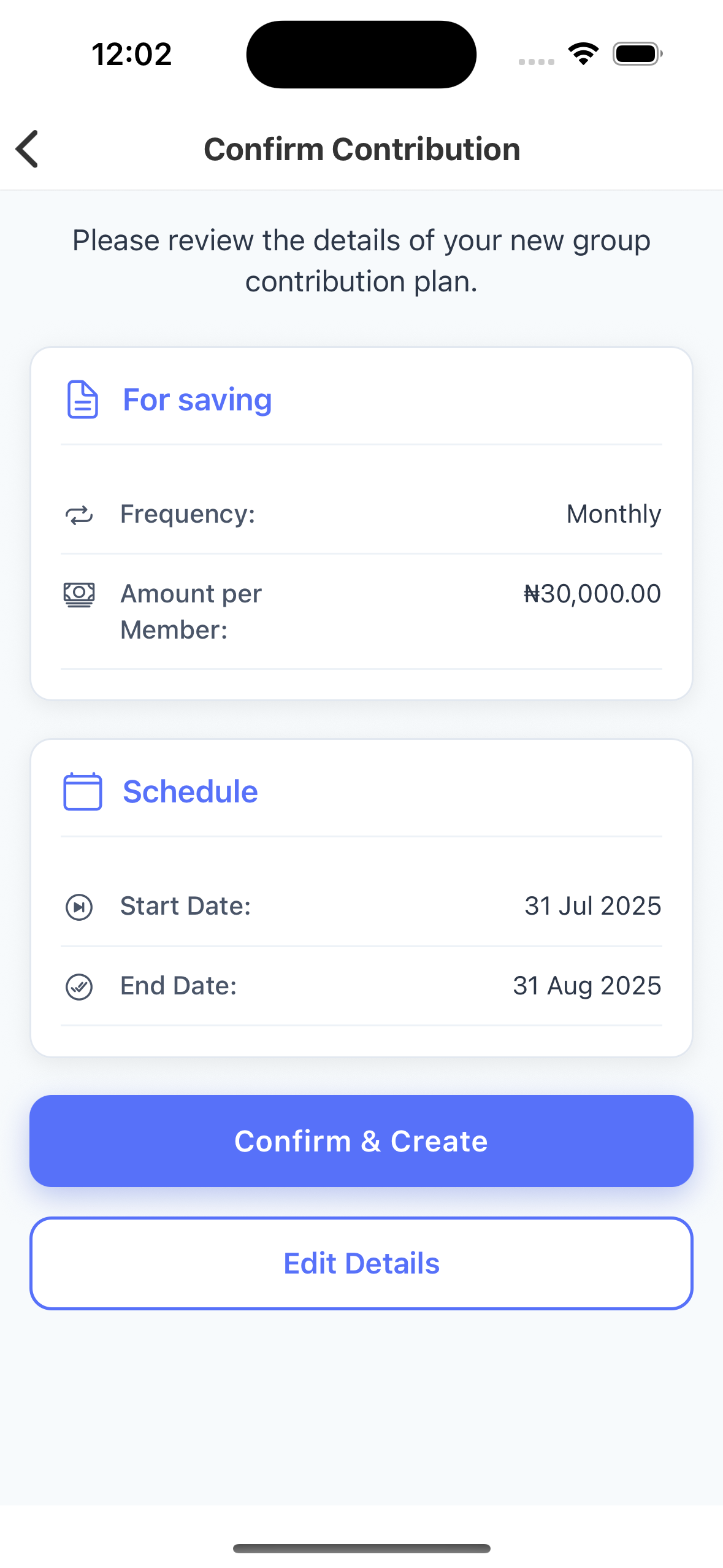Click the cash icon for Amount per Member
723x1568 pixels.
coord(79,594)
